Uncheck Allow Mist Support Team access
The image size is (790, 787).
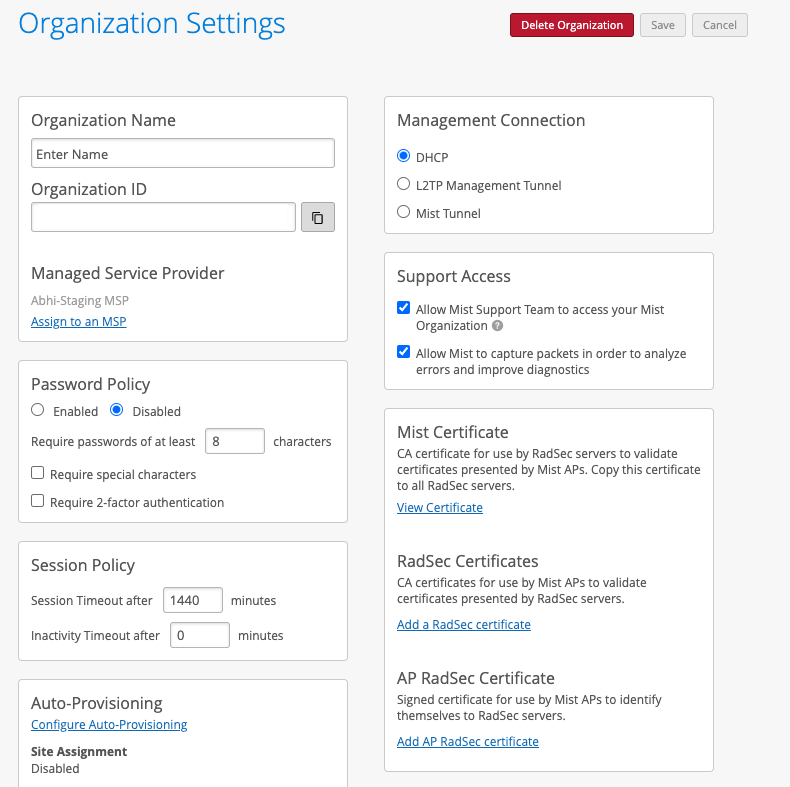(x=404, y=308)
